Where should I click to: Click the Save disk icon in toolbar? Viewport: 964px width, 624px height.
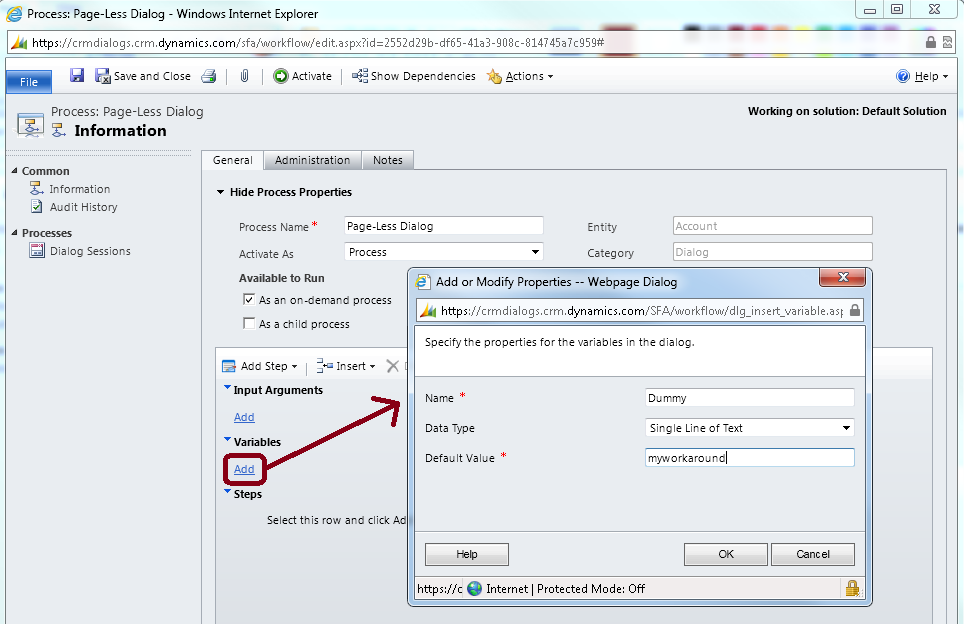[77, 76]
